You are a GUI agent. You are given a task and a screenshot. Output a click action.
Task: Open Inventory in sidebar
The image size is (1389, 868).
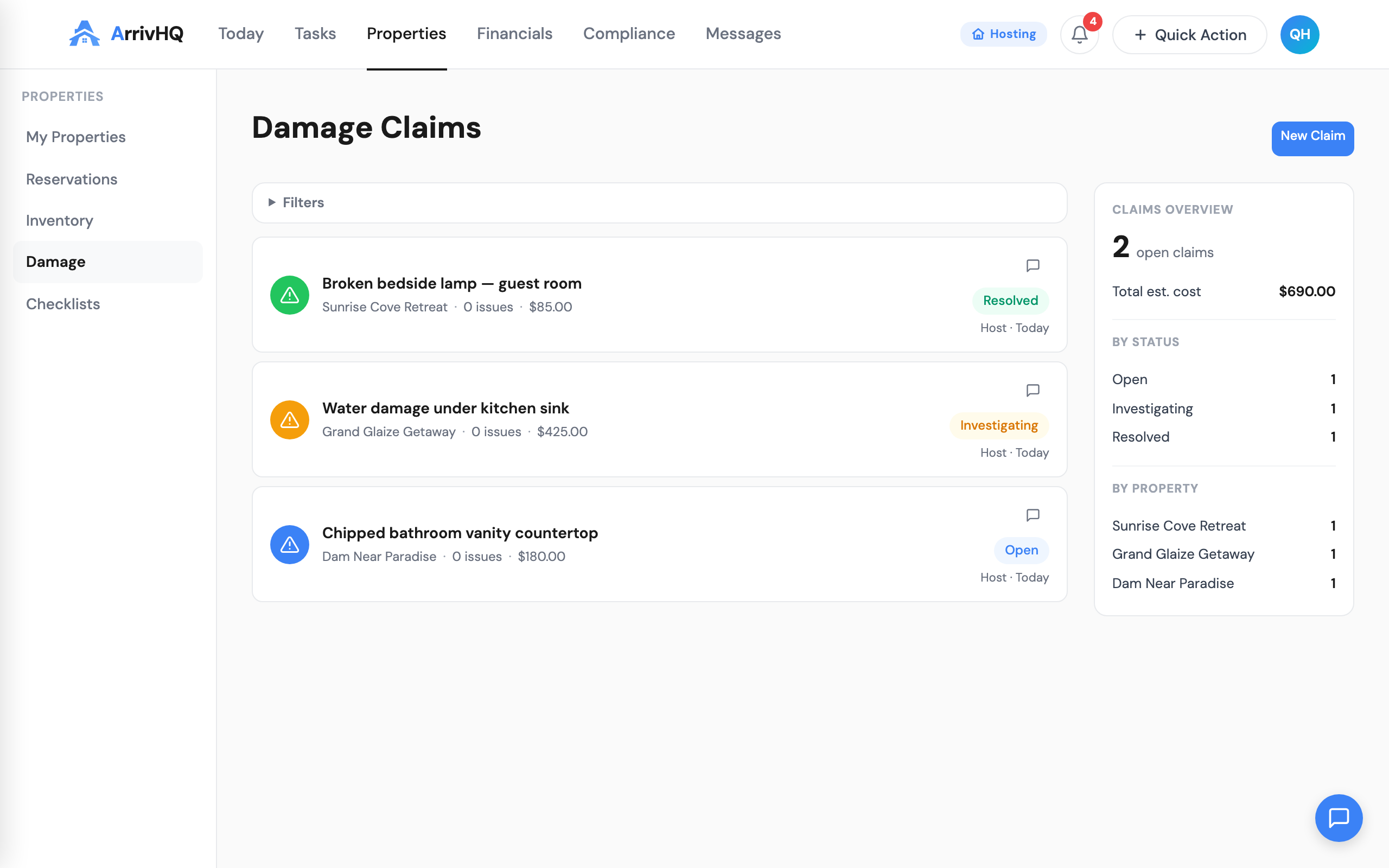click(x=108, y=220)
